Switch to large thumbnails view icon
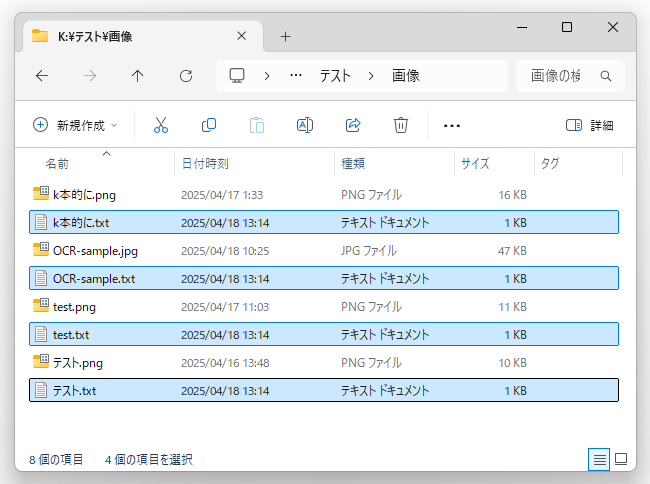This screenshot has width=650, height=484. [x=621, y=459]
